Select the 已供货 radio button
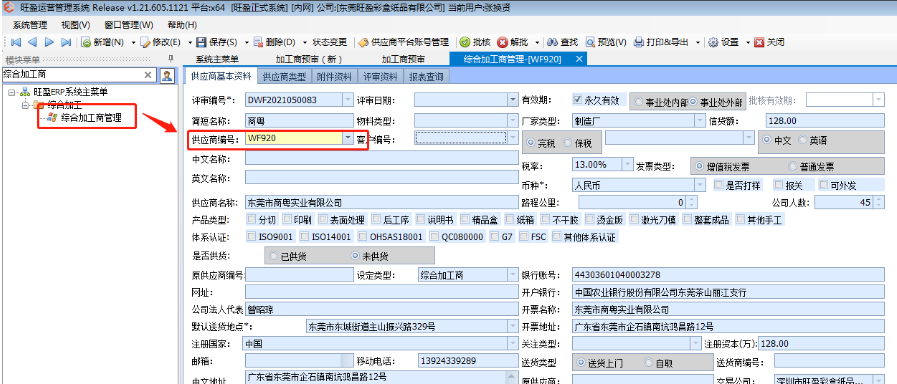 pyautogui.click(x=273, y=255)
